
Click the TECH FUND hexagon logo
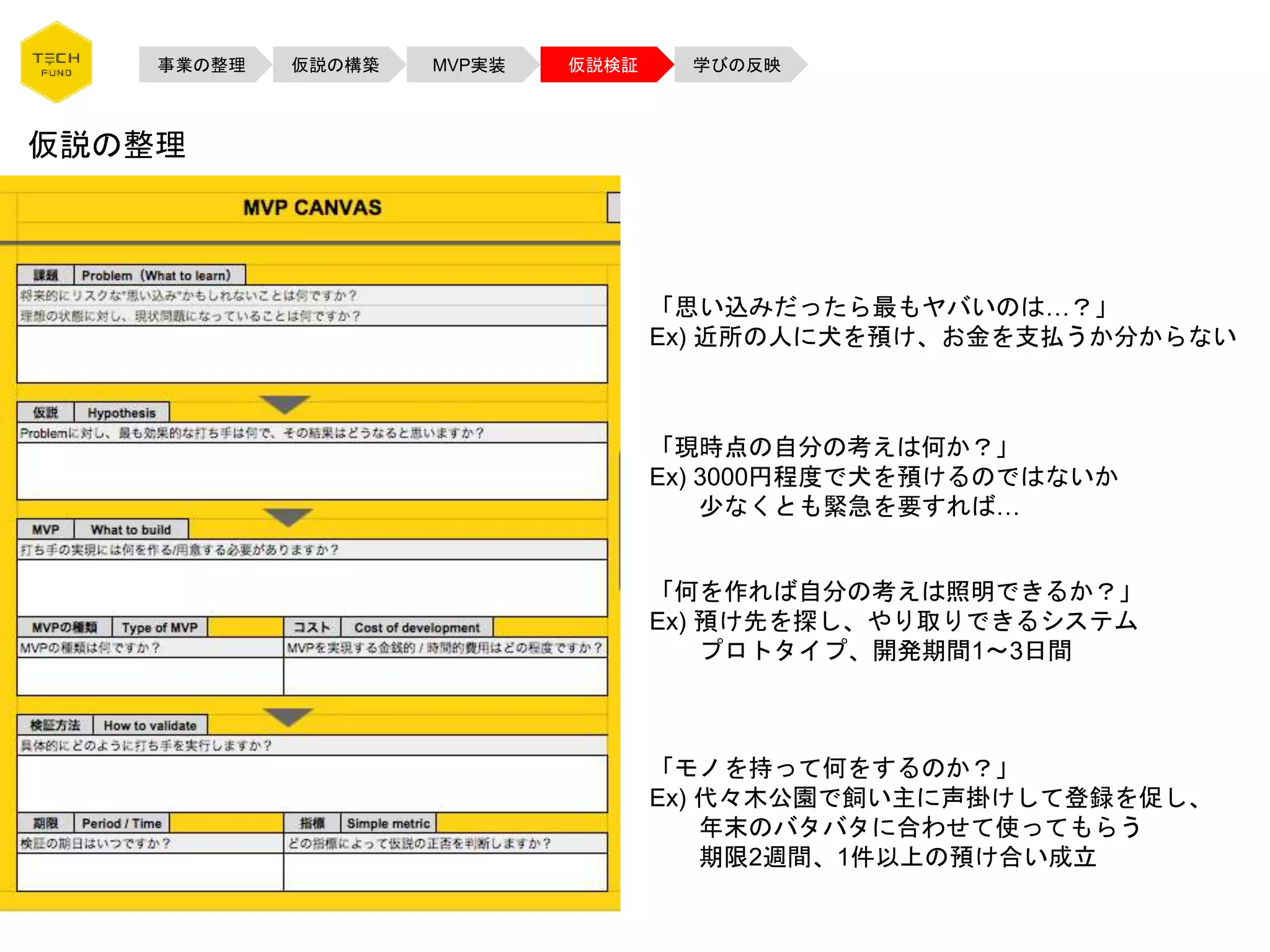click(x=56, y=63)
